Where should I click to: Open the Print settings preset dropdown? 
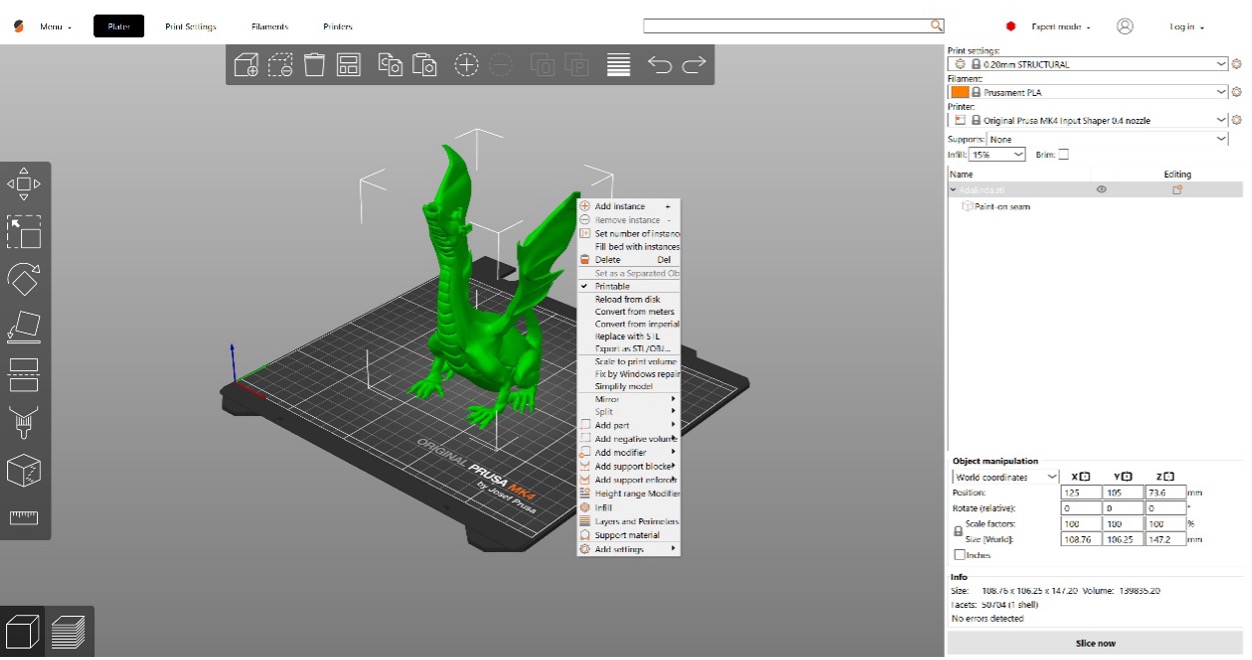point(1088,64)
